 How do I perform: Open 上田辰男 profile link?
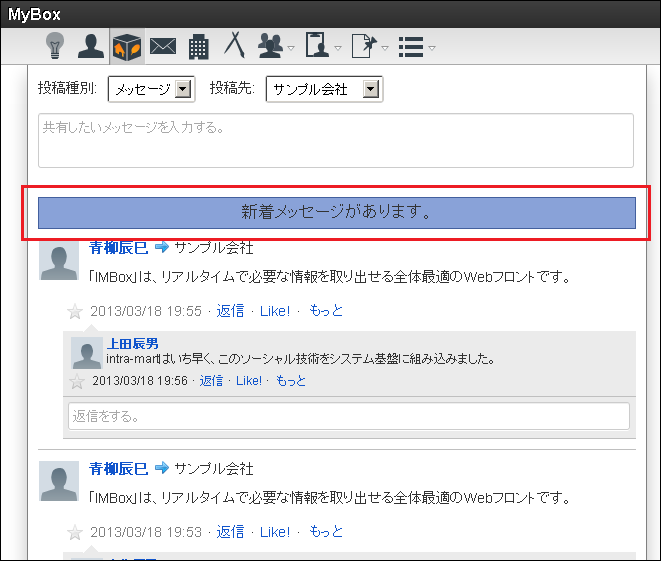pyautogui.click(x=133, y=344)
